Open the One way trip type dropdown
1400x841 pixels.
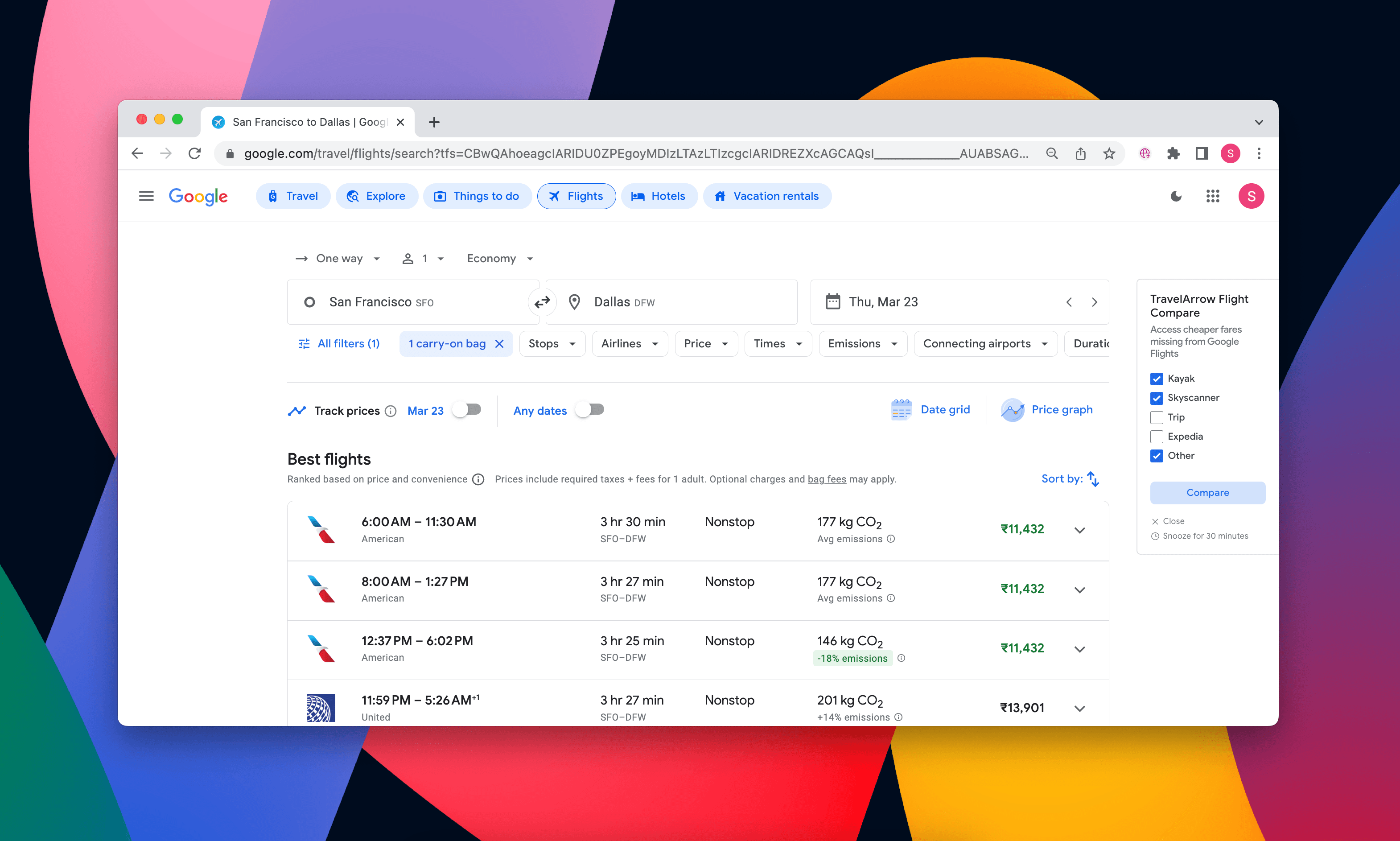(338, 259)
